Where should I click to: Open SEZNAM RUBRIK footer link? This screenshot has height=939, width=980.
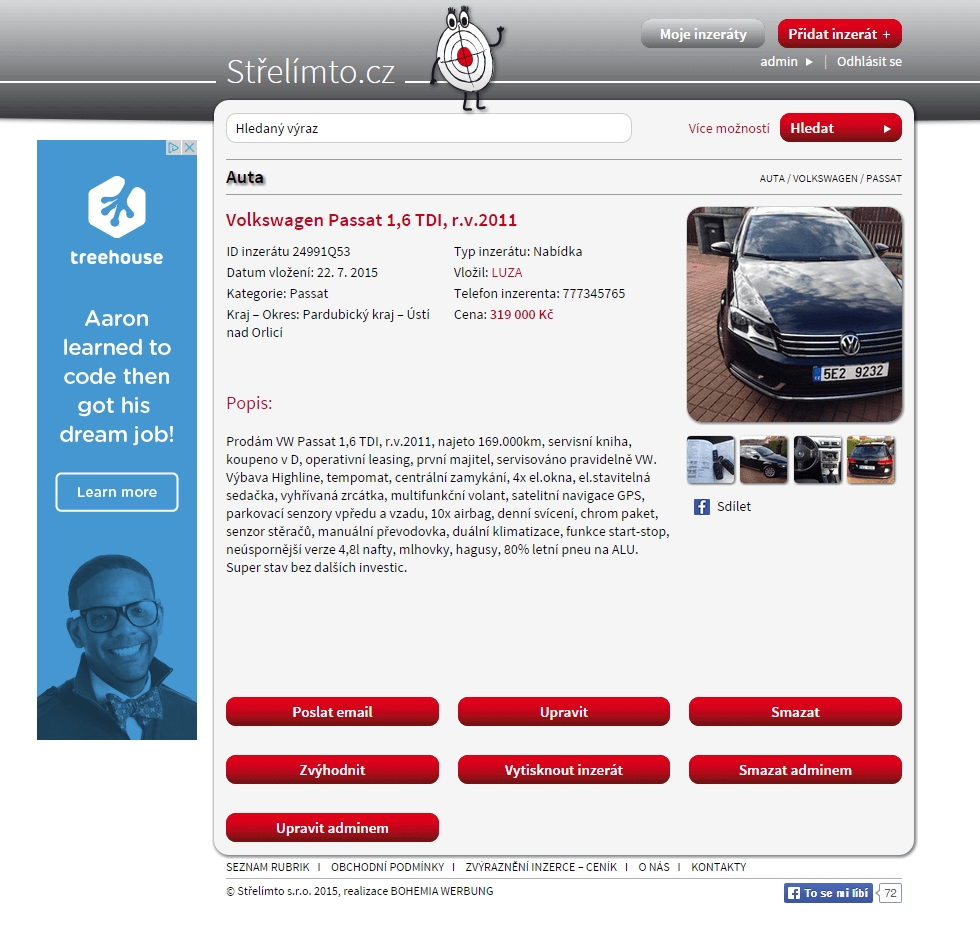tap(268, 867)
